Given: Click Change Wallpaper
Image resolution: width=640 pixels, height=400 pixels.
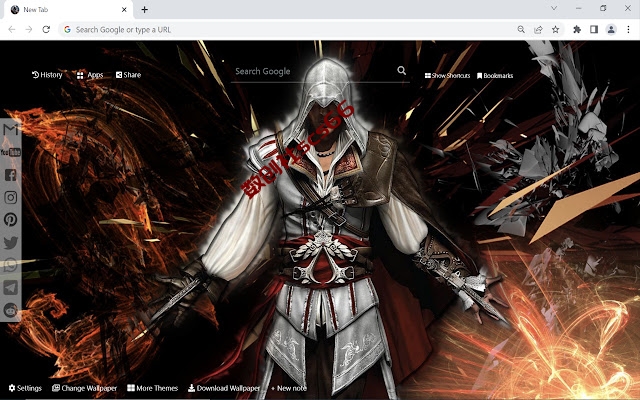Looking at the screenshot, I should pyautogui.click(x=84, y=388).
